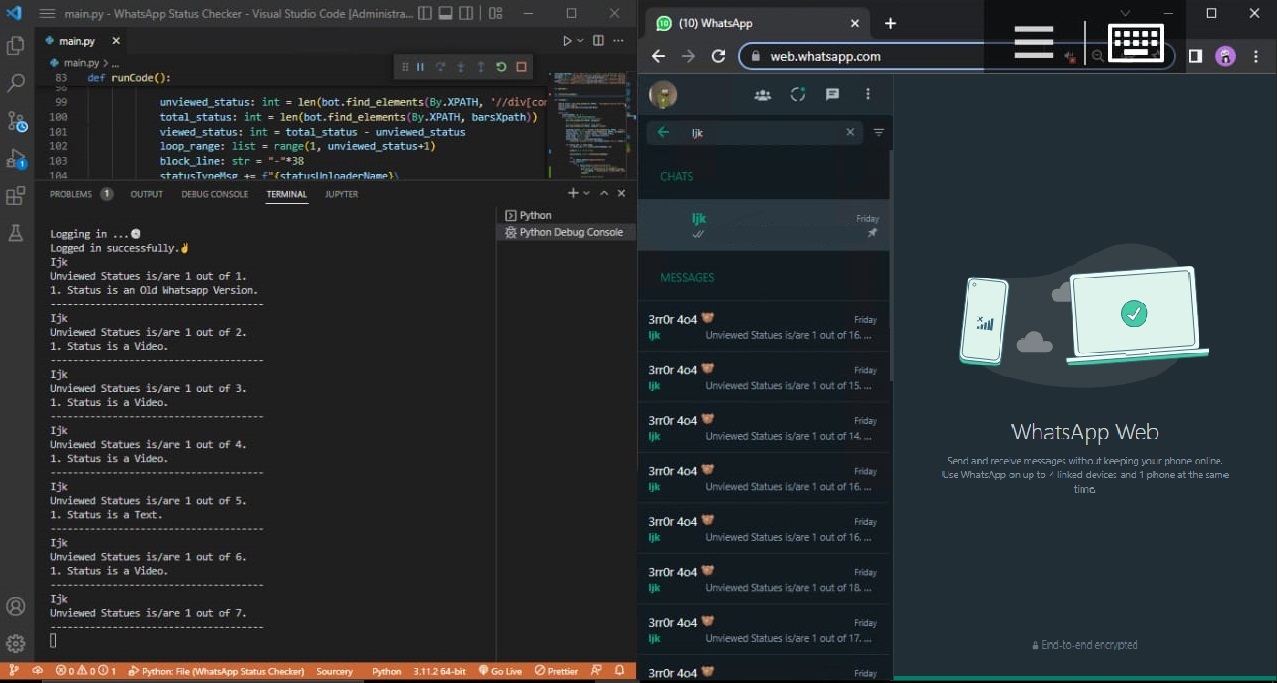Click the Python: File debug status item
1277x683 pixels.
pyautogui.click(x=217, y=671)
